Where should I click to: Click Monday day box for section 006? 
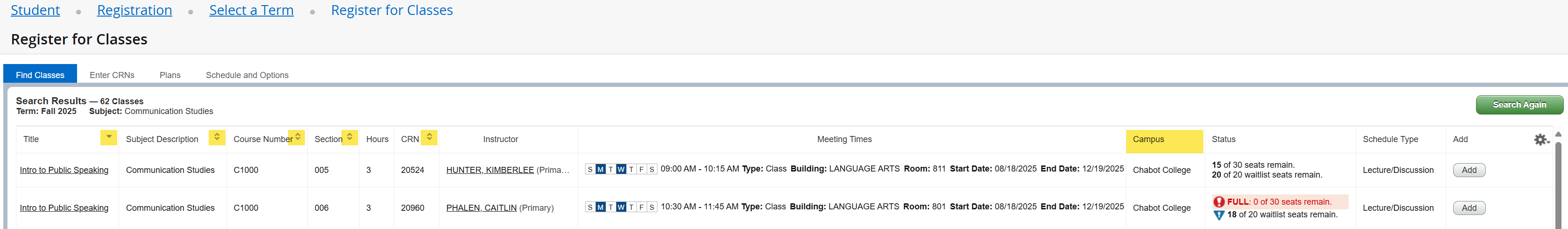point(600,207)
